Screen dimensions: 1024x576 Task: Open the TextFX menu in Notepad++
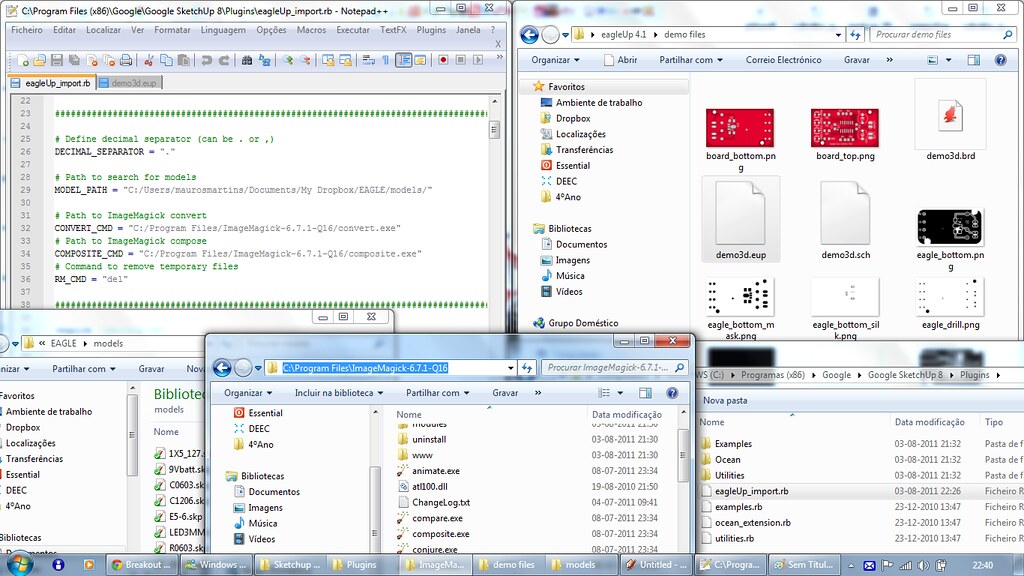coord(393,30)
